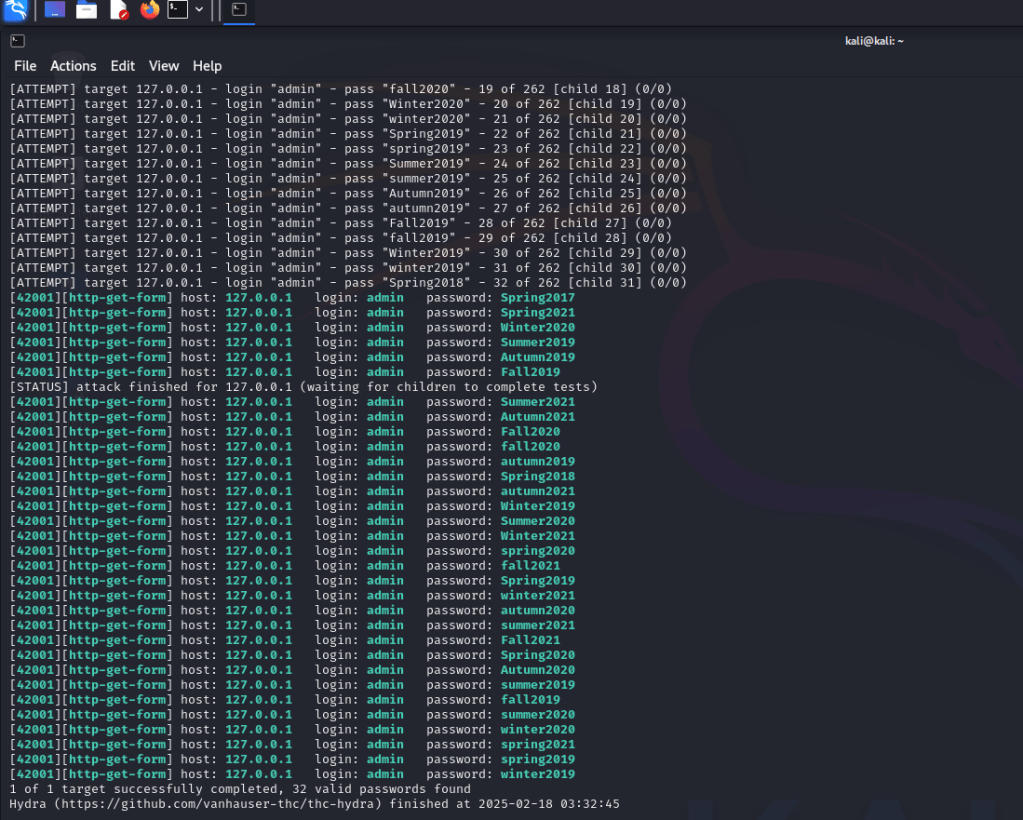Open the Actions menu

73,66
